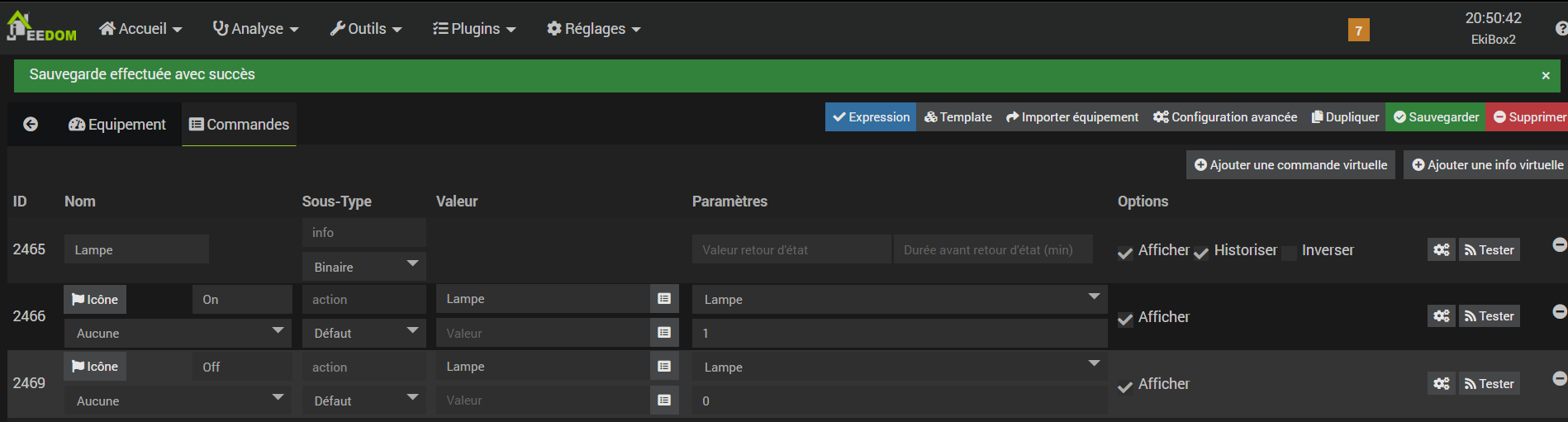Screen dimensions: 1568x422
Task: Toggle Historiser checkbox for Lampe info
Action: pos(1201,253)
